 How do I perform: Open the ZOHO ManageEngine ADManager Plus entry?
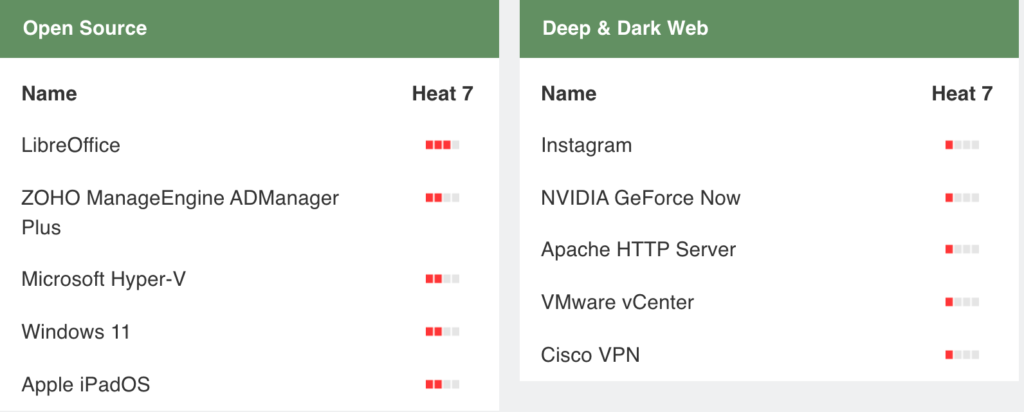tap(180, 212)
